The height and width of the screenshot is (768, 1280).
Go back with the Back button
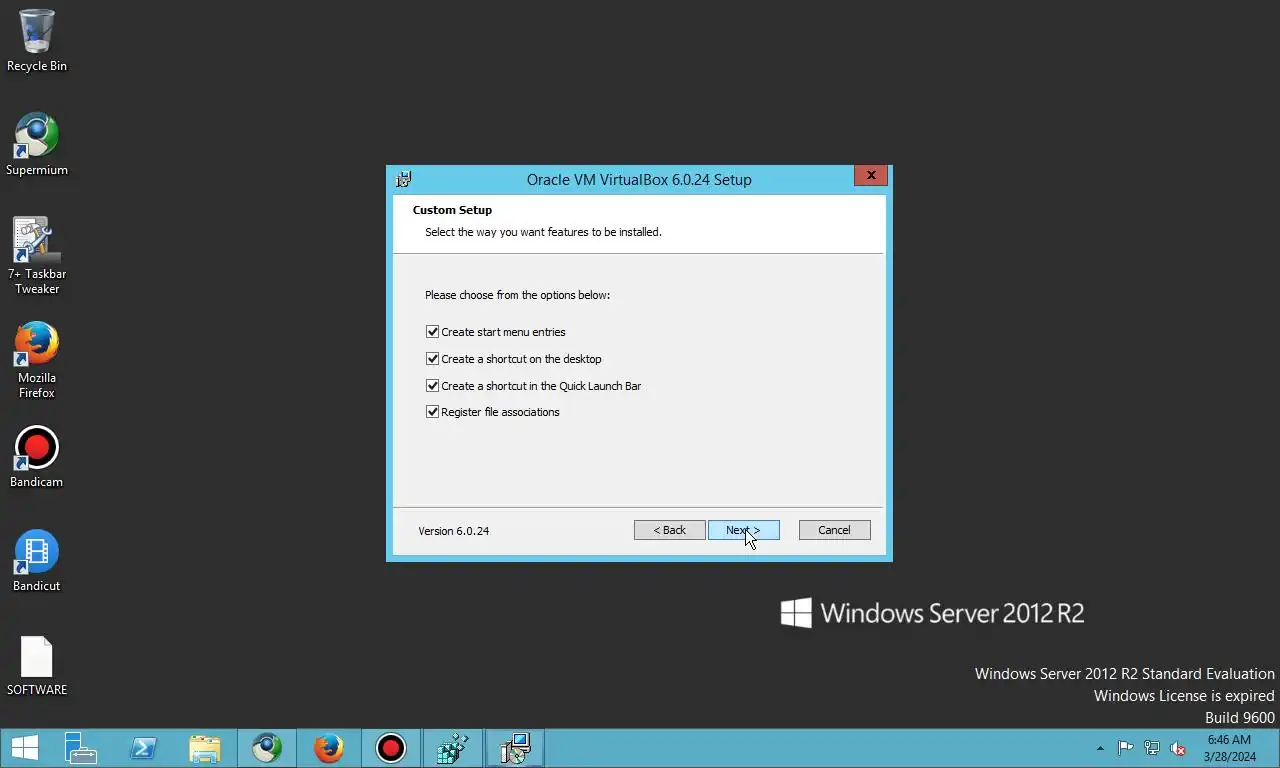[670, 530]
